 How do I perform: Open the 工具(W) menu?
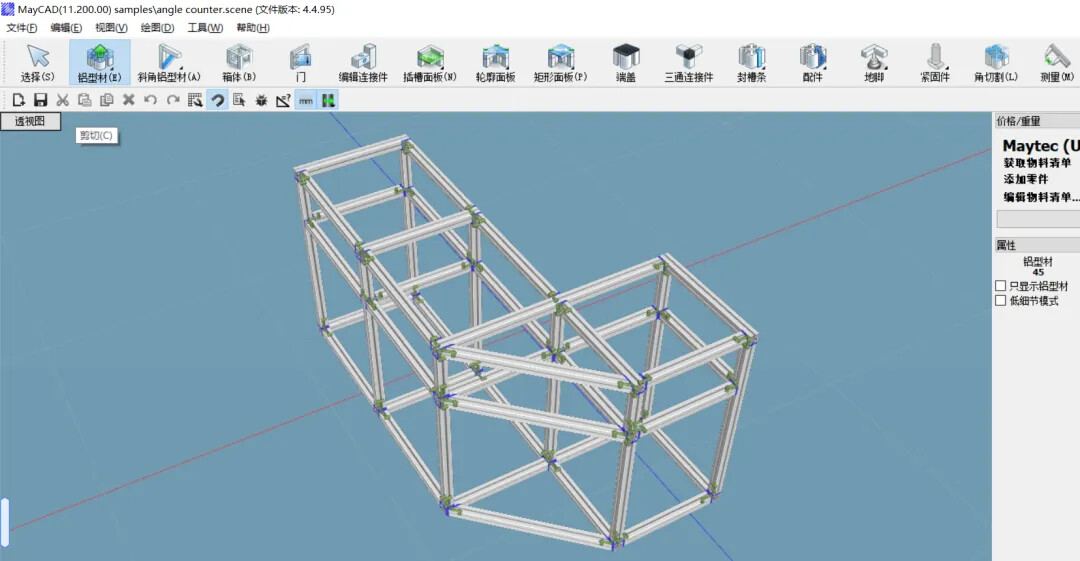(x=205, y=28)
